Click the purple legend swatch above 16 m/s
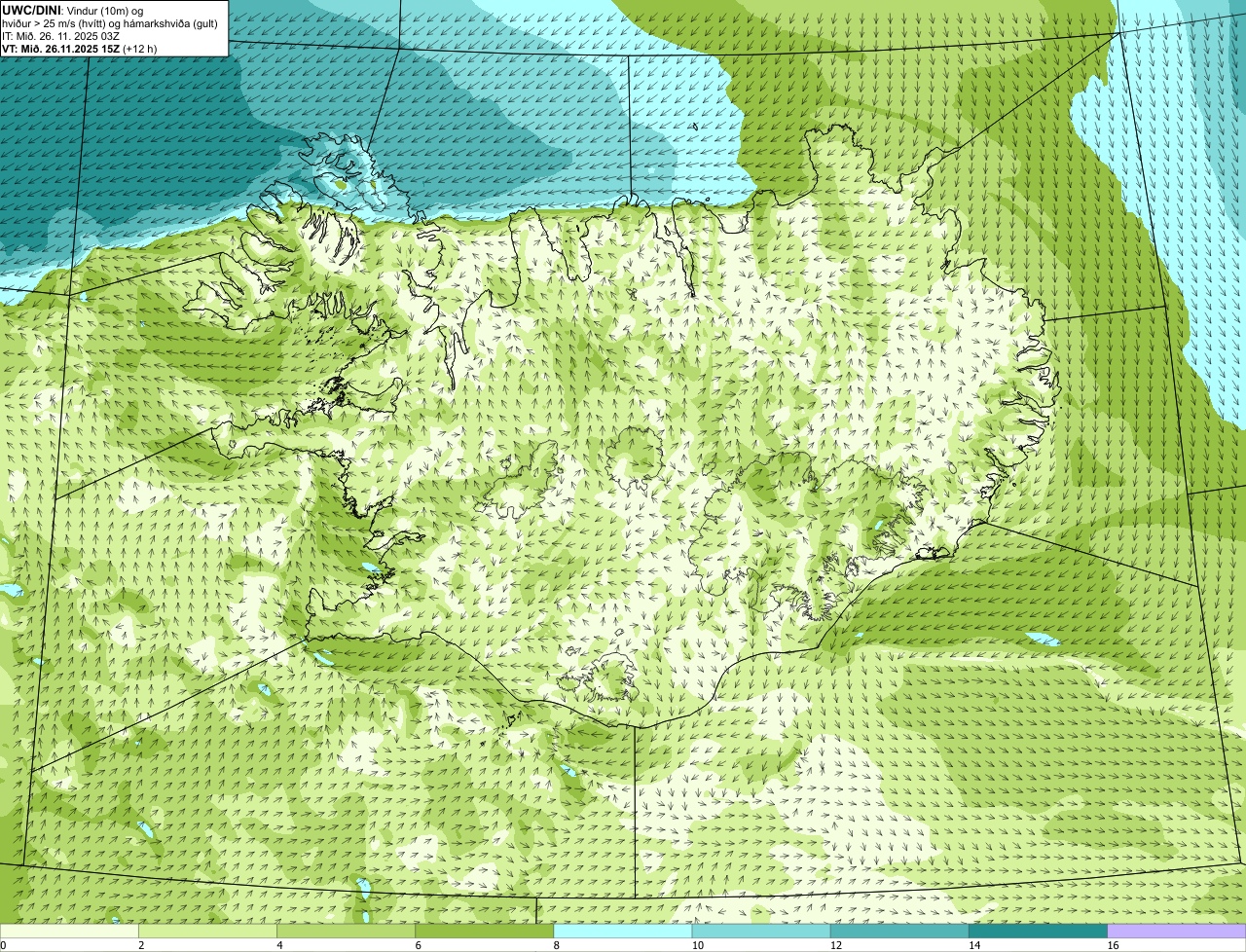The width and height of the screenshot is (1246, 952). (1177, 931)
